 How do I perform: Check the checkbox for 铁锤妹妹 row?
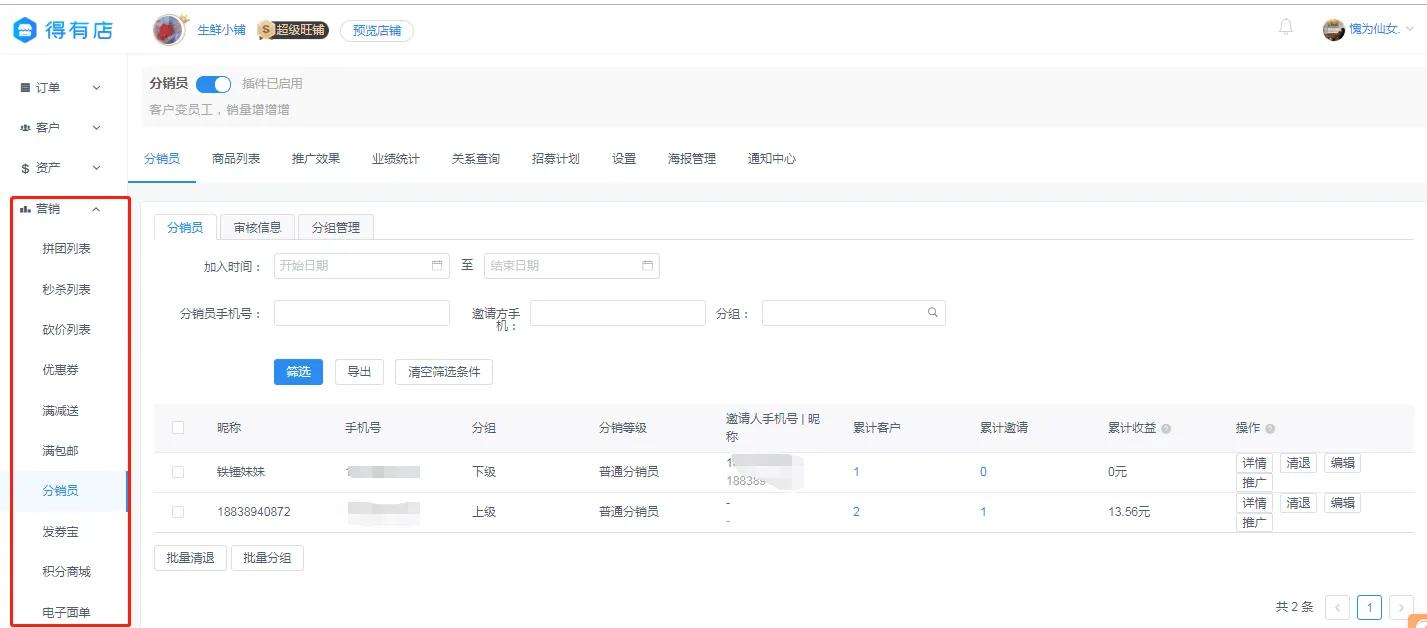tap(177, 471)
